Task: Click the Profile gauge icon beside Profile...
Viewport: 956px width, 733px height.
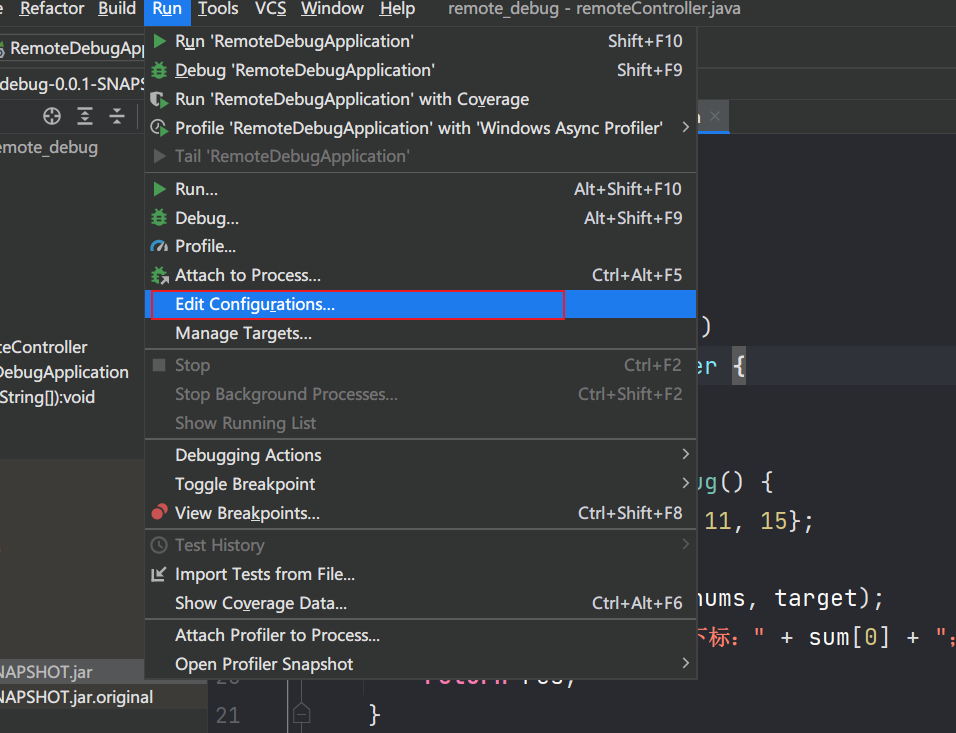Action: click(x=159, y=246)
